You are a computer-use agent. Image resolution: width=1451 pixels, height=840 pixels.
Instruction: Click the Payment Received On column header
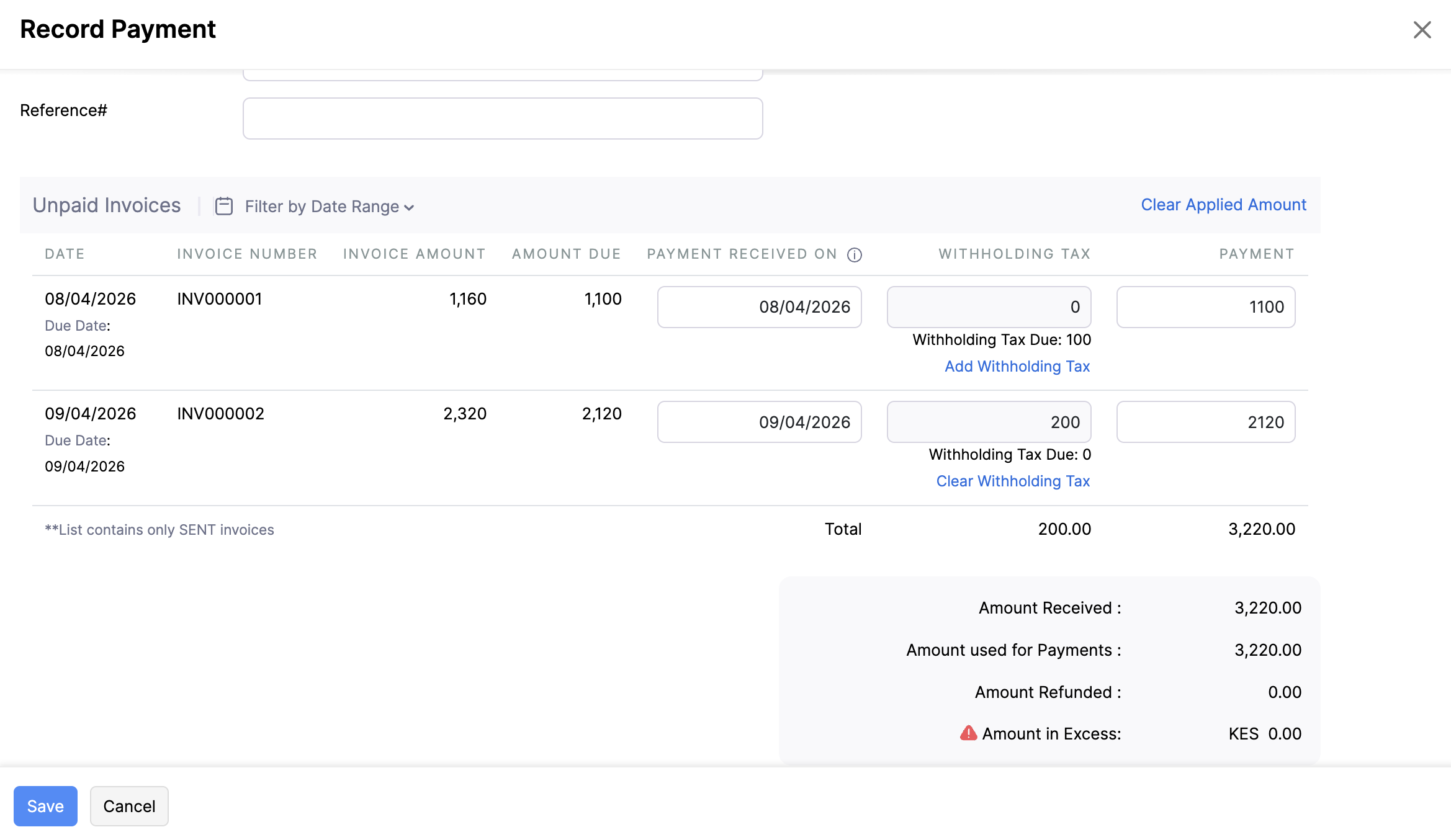coord(742,254)
